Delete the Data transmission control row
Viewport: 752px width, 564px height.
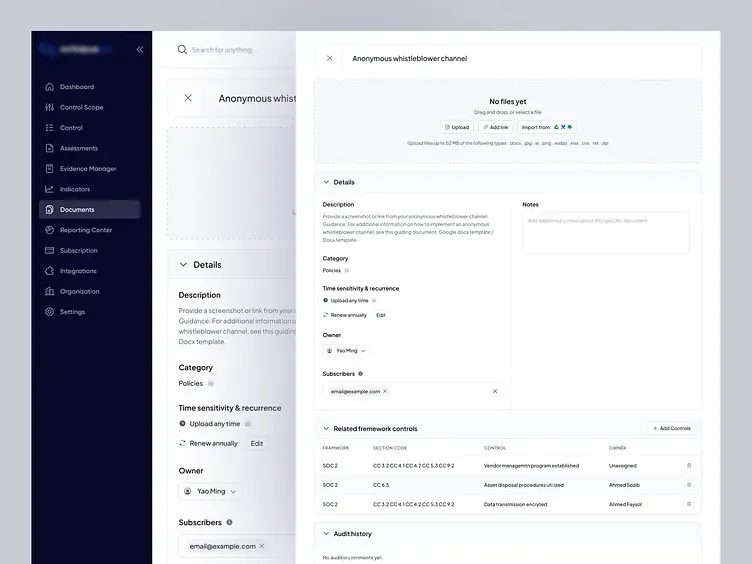[688, 504]
